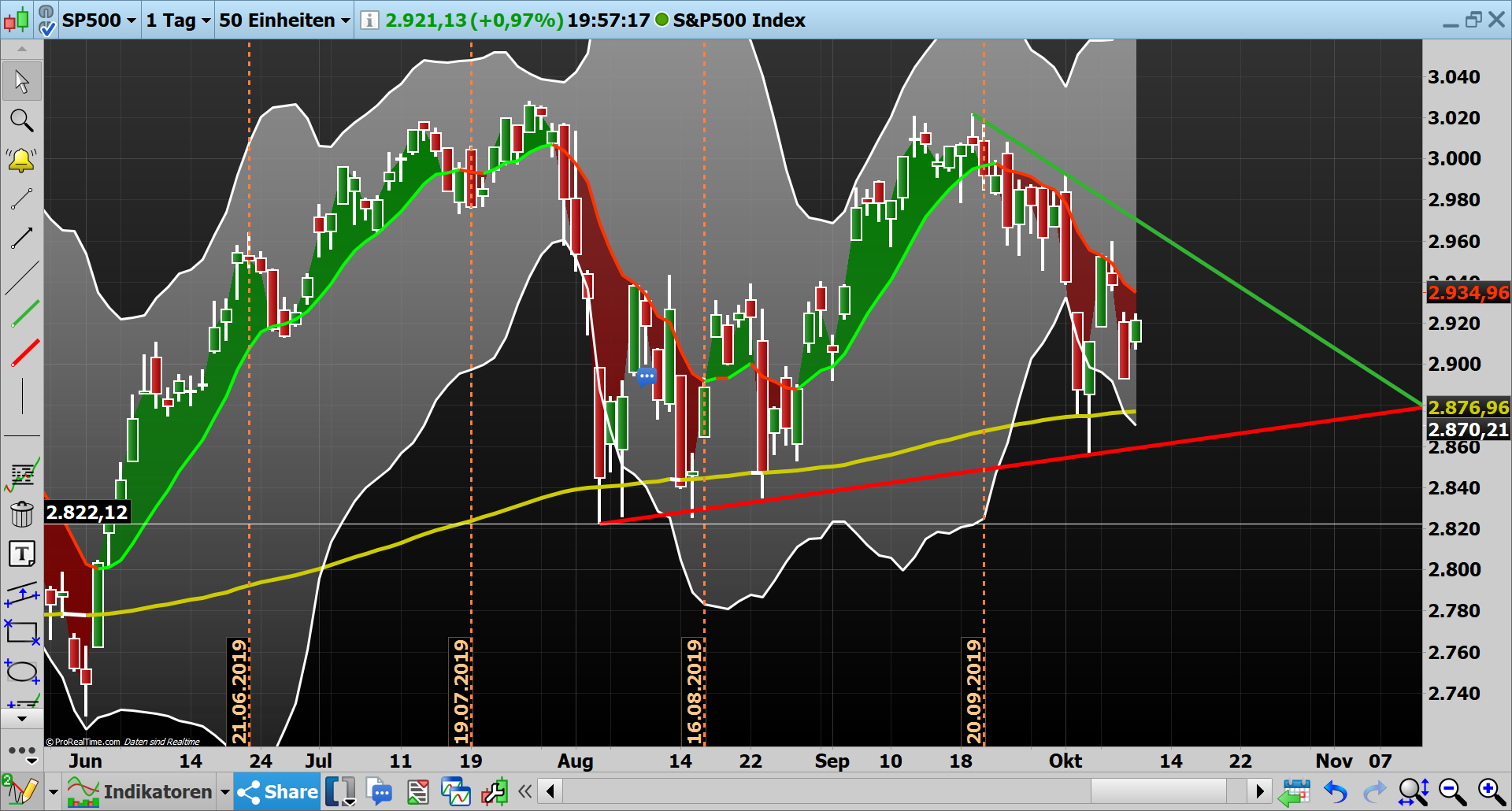Screen dimensions: 1512x811
Task: Click the 20.09.2019 vertical date marker label
Action: coord(973,691)
